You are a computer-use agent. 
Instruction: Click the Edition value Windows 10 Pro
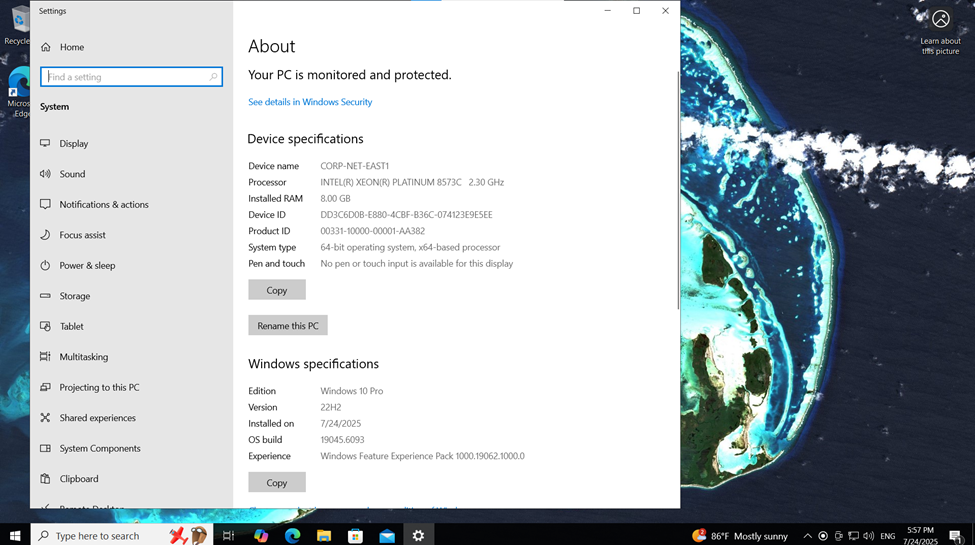[351, 391]
